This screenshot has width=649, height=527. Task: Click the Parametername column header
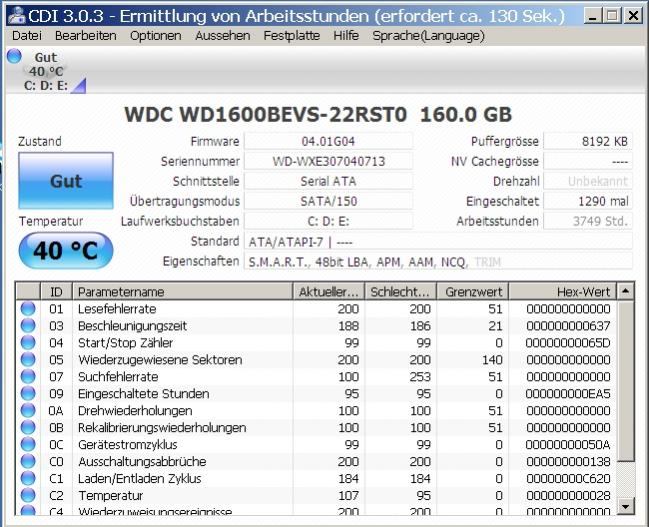[182, 292]
